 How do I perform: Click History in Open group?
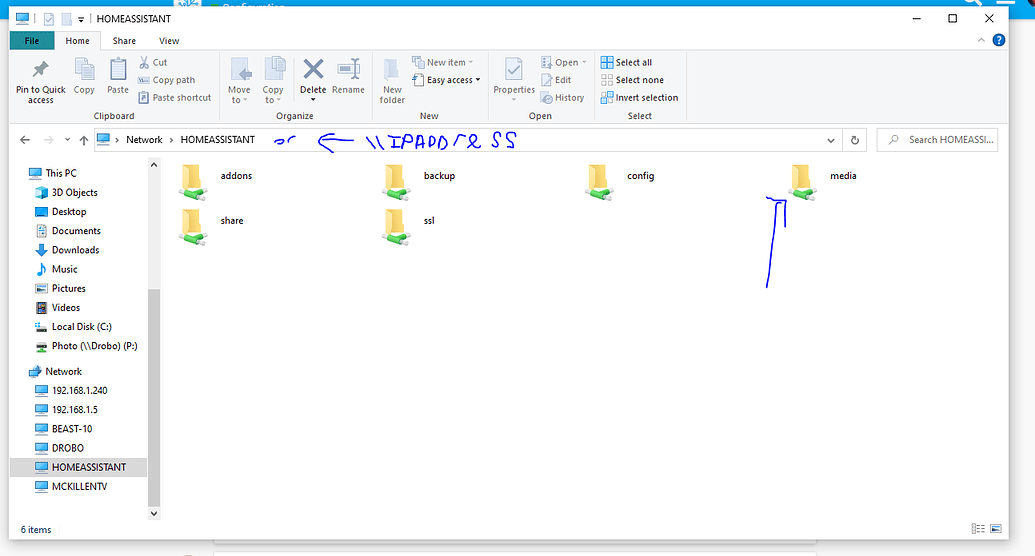point(562,98)
